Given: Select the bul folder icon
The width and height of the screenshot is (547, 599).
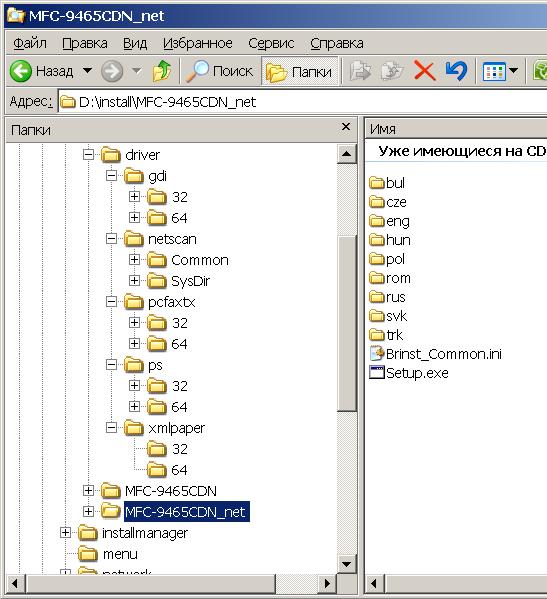Looking at the screenshot, I should click(x=377, y=183).
